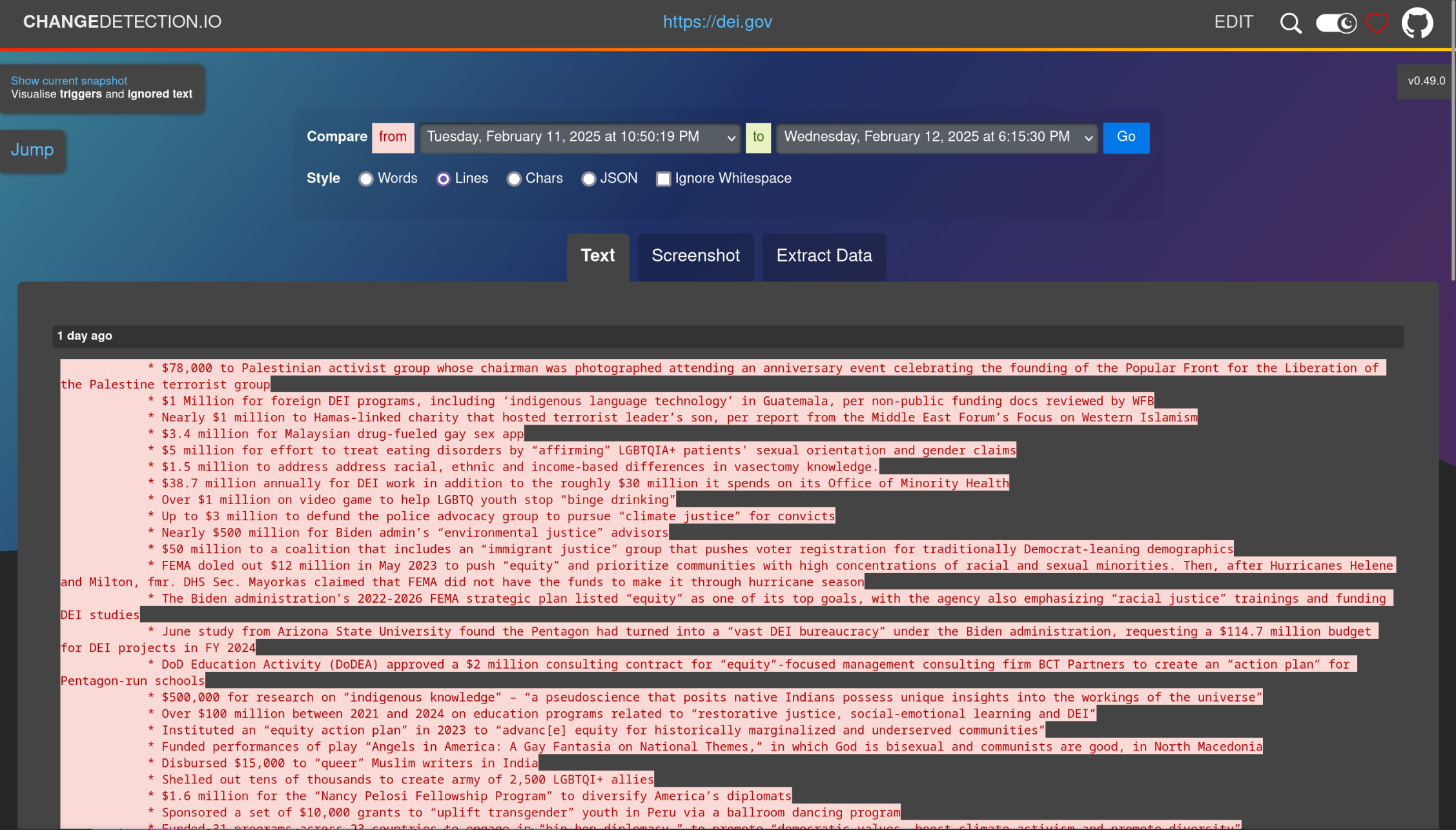1456x830 pixels.
Task: Click 'Show current snapshot'
Action: [68, 81]
